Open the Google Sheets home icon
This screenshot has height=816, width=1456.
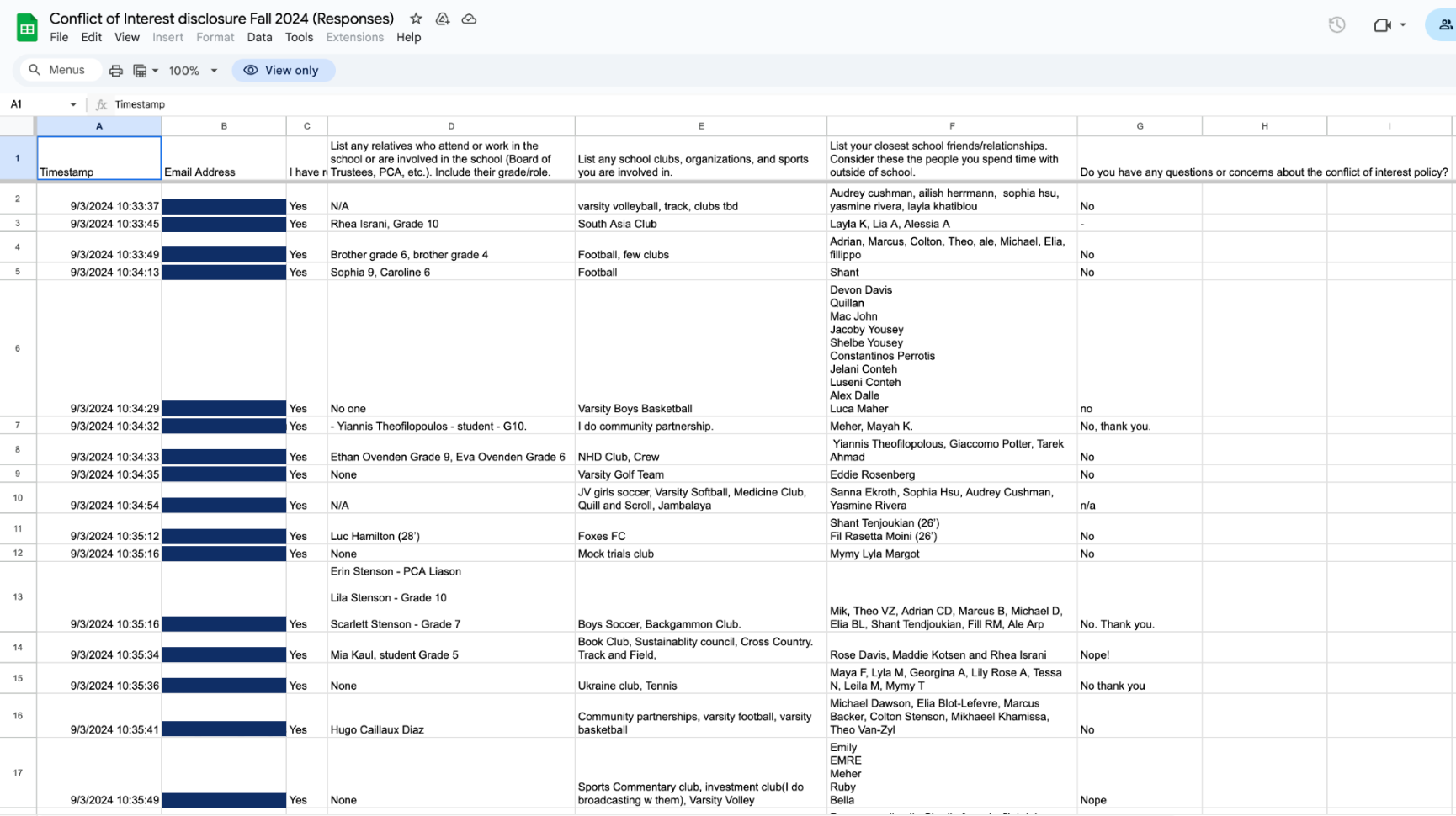click(27, 28)
